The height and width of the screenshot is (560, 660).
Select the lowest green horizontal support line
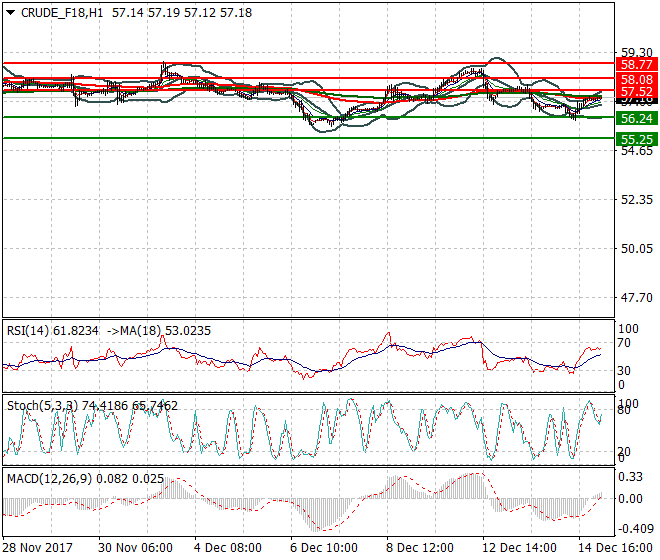pos(300,138)
